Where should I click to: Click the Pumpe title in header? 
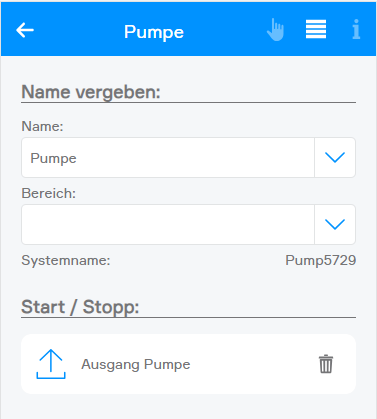click(x=154, y=32)
